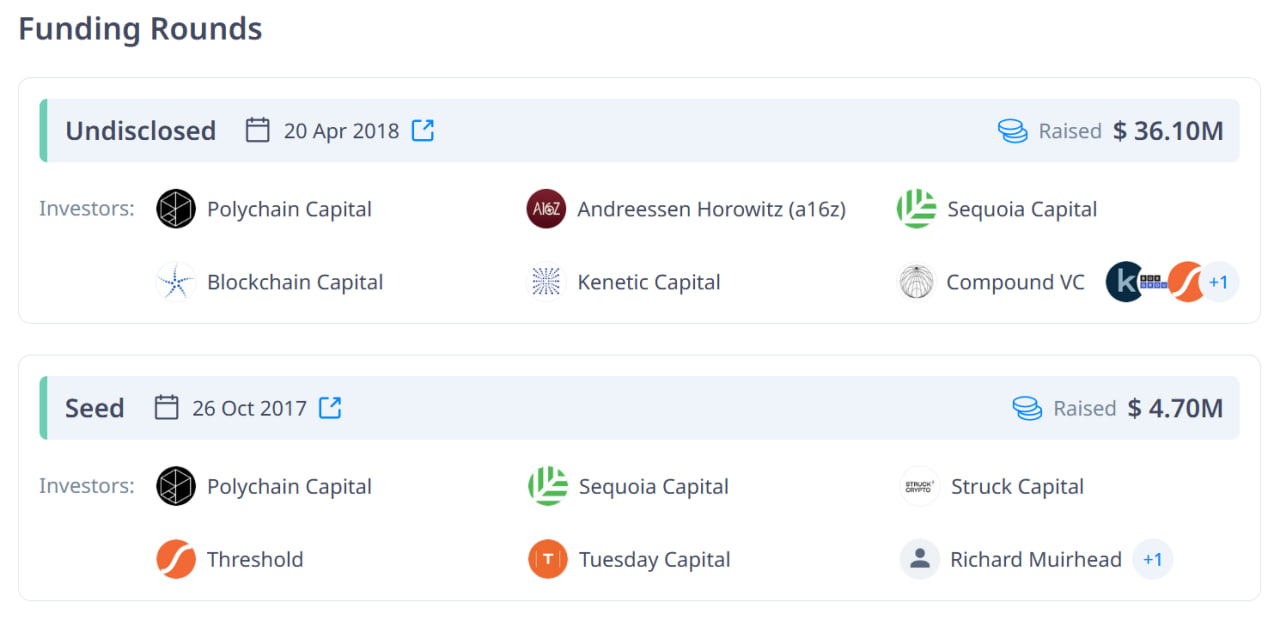The image size is (1280, 620).
Task: Expand +1 more investors in Undisclosed round
Action: pos(1218,282)
